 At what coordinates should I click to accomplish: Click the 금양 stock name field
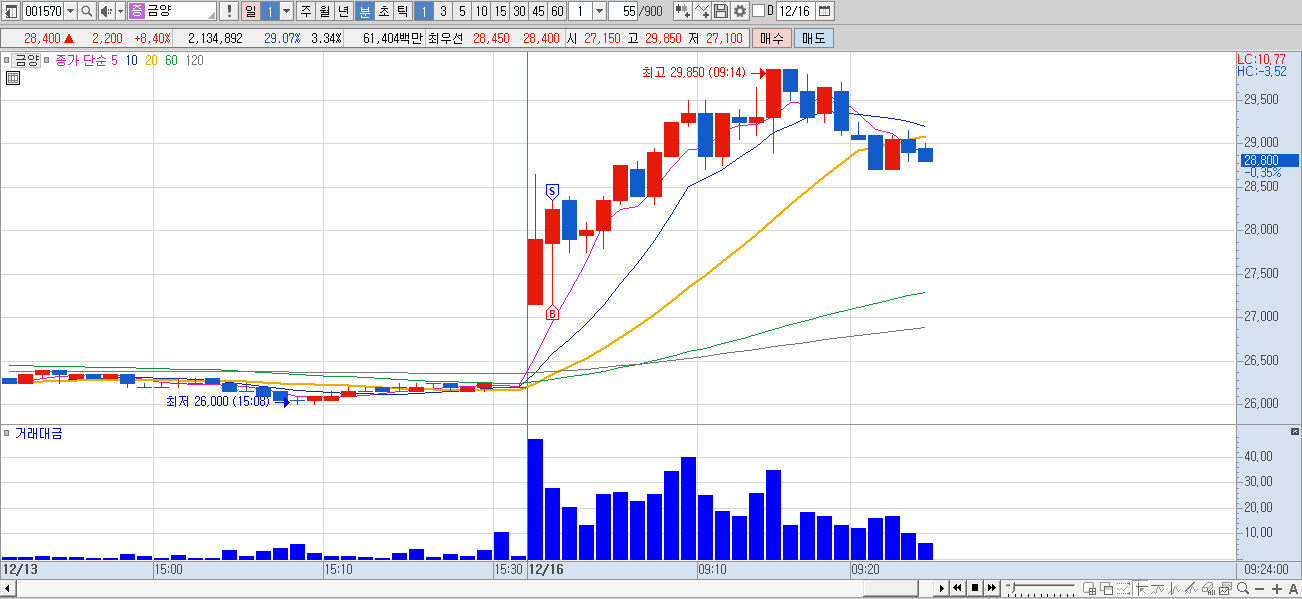click(172, 12)
